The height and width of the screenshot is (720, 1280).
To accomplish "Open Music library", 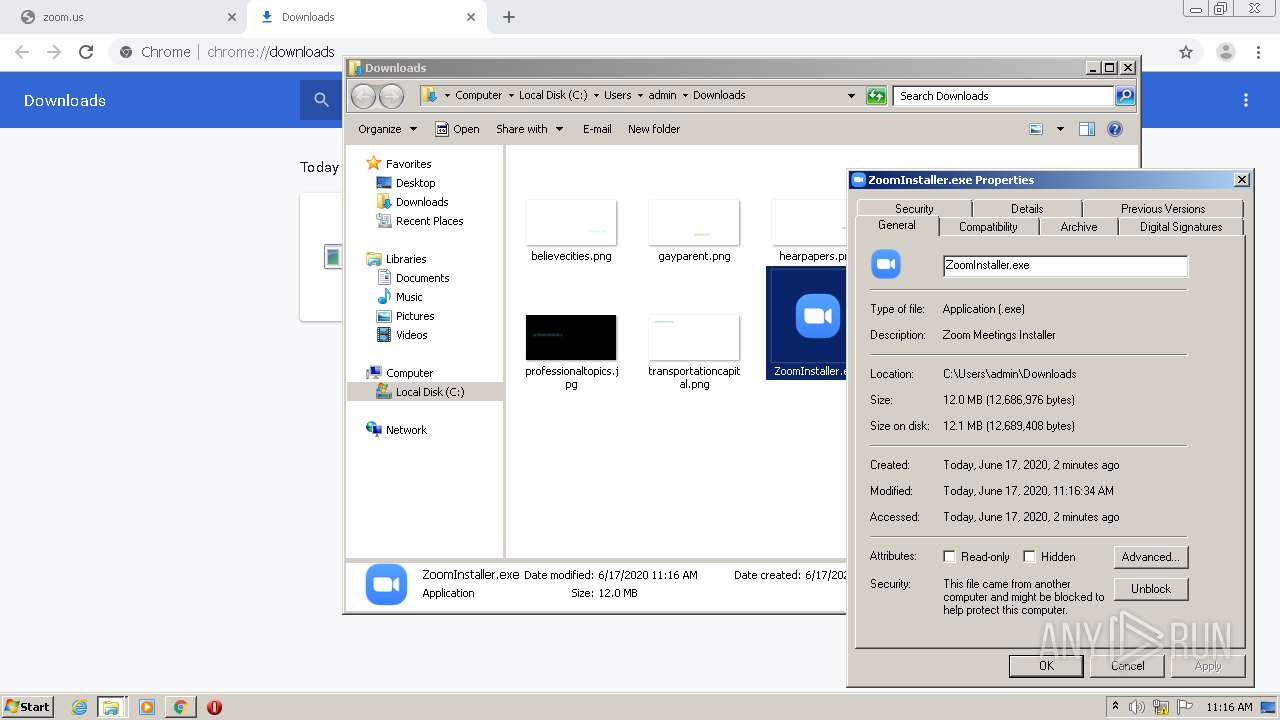I will [408, 297].
